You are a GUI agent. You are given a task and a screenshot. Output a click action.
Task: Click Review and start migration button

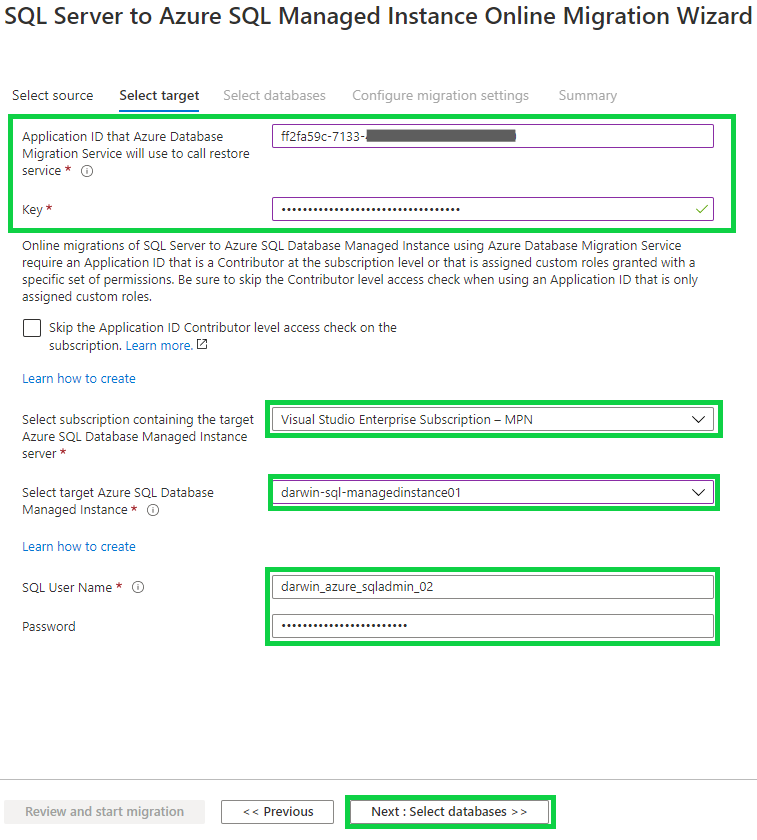click(x=104, y=812)
